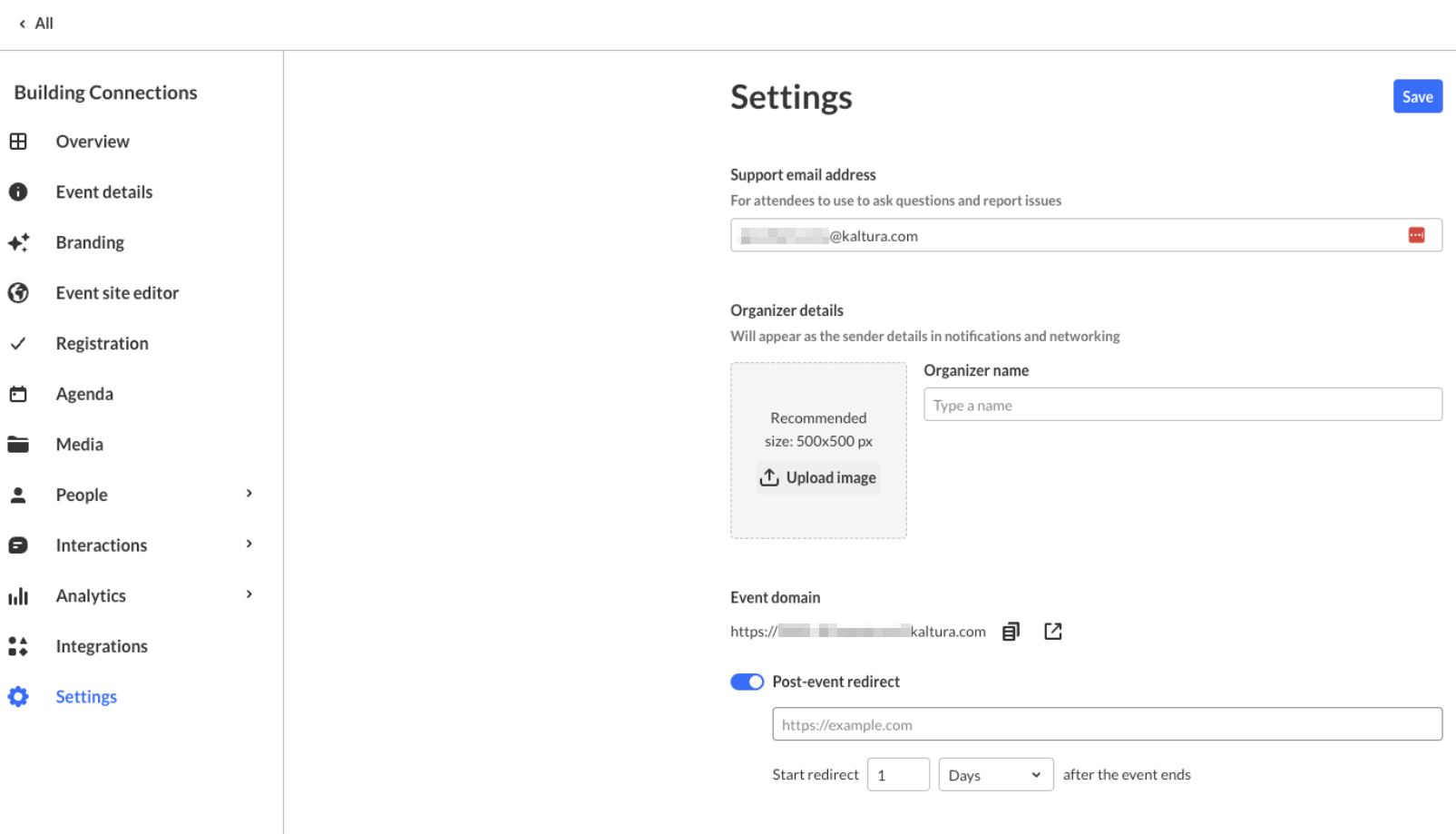Click the Agenda calendar icon
Viewport: 1456px width, 834px height.
(18, 394)
